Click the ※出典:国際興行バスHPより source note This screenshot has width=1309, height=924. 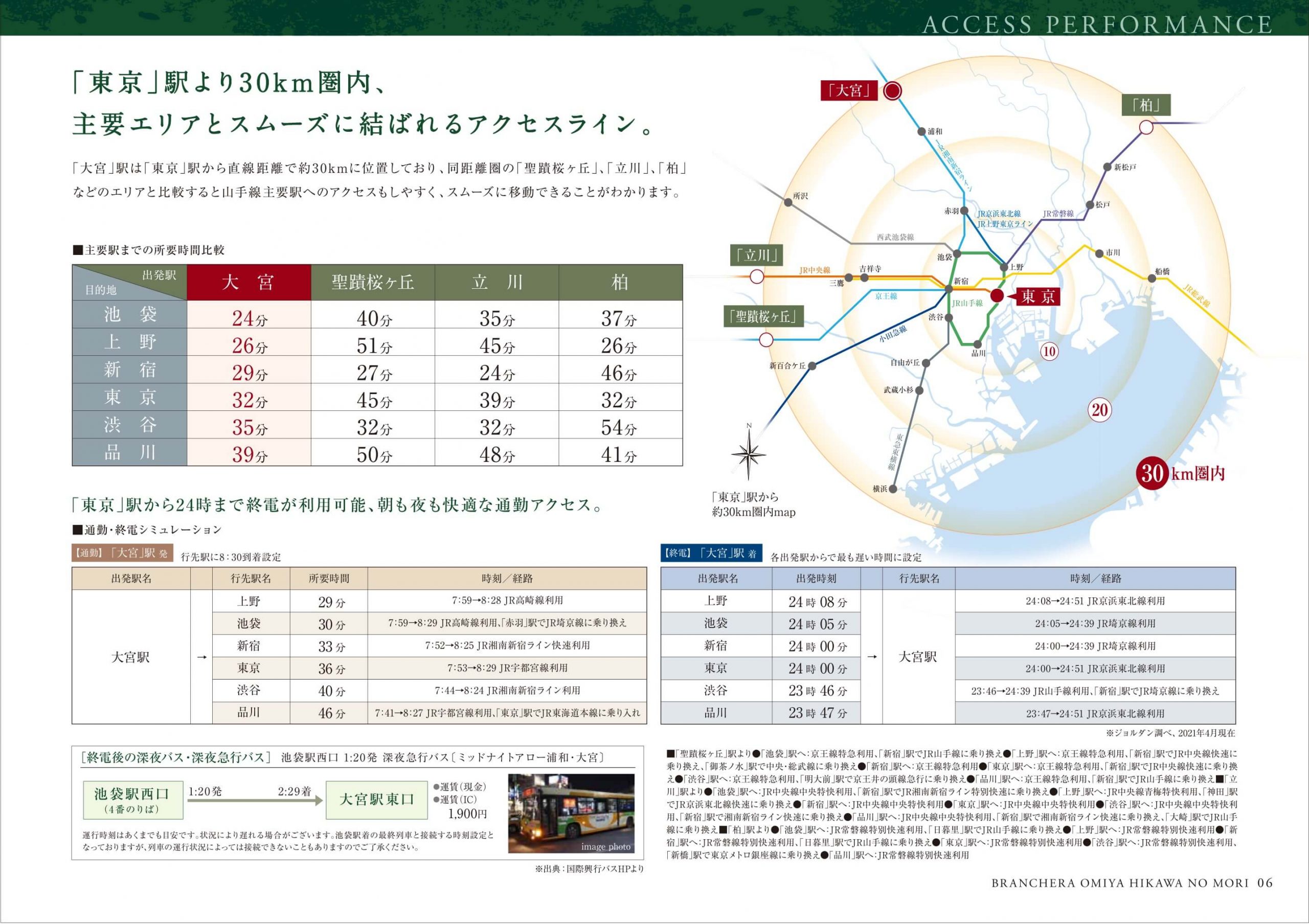pos(589,869)
